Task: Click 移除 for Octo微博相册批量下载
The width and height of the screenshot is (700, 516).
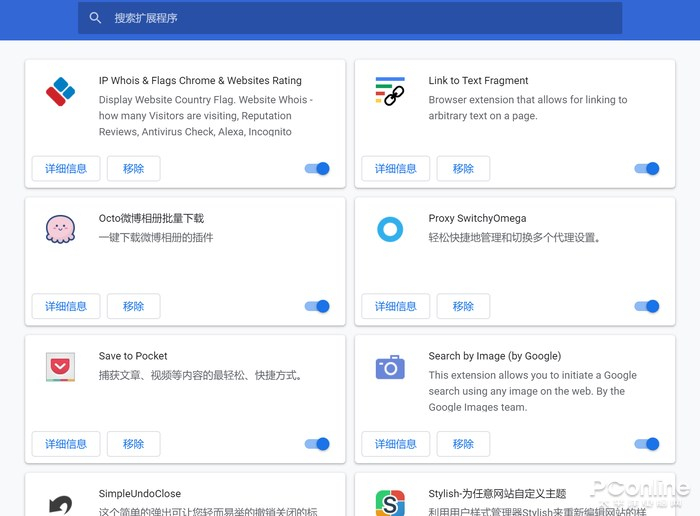Action: [133, 306]
